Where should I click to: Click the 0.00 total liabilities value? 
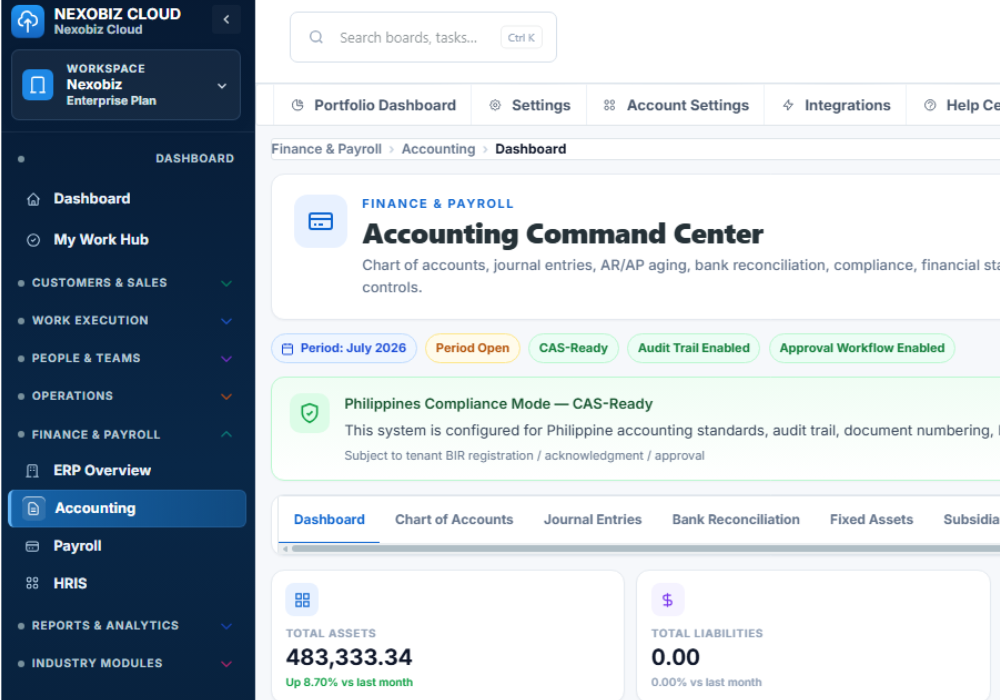675,657
